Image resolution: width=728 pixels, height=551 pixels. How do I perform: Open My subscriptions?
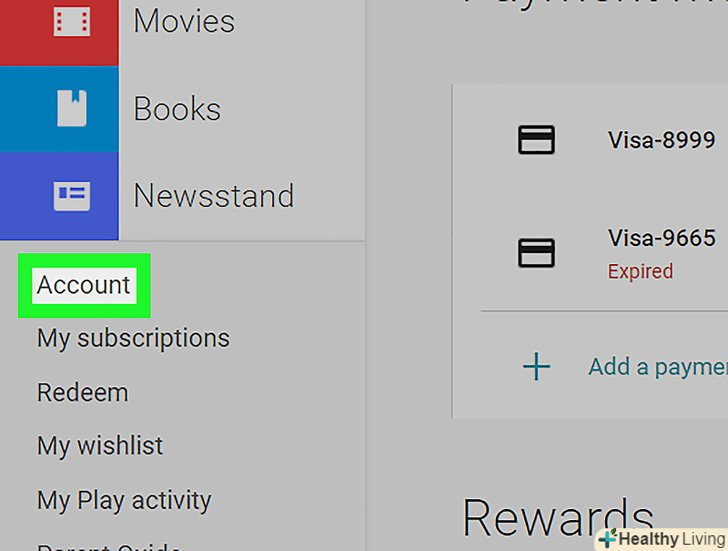[133, 338]
